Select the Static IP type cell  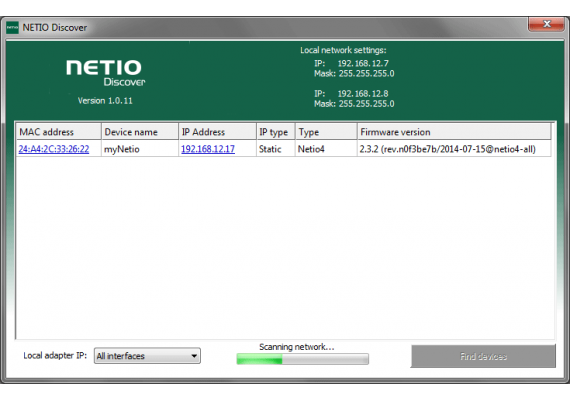(x=276, y=149)
